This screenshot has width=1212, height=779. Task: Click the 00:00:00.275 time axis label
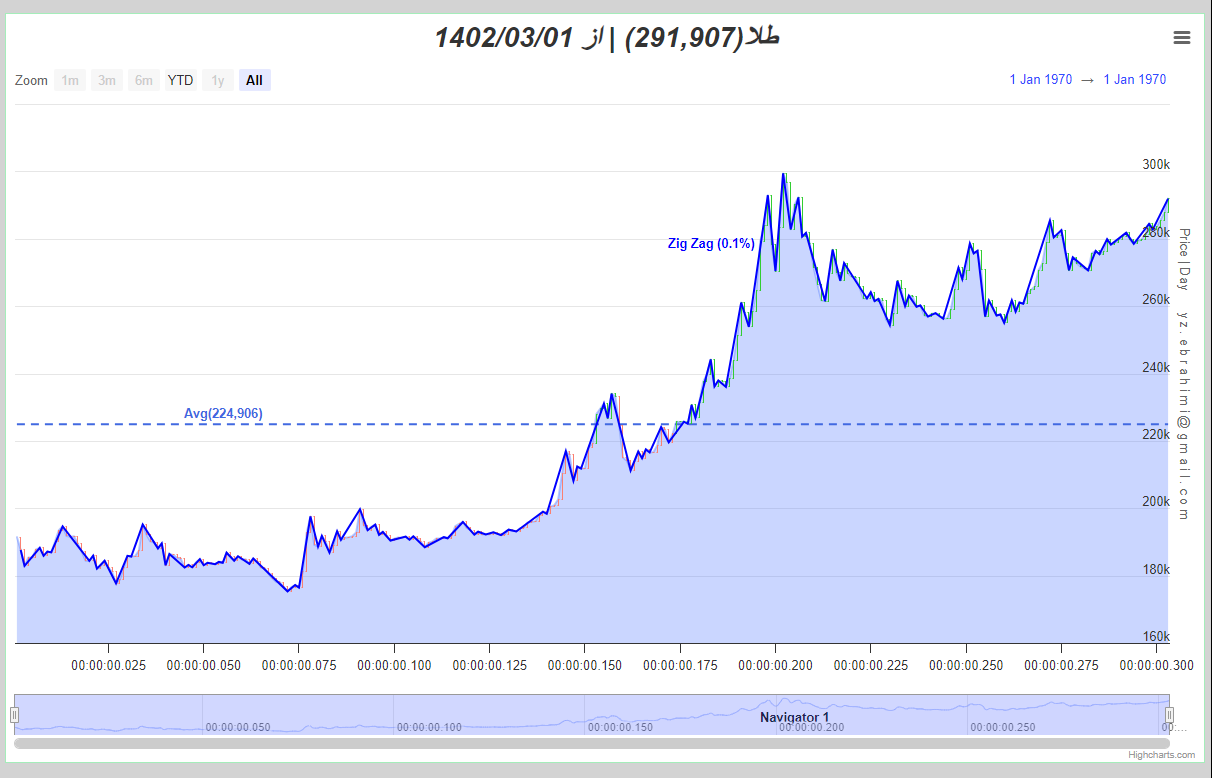click(x=1062, y=665)
